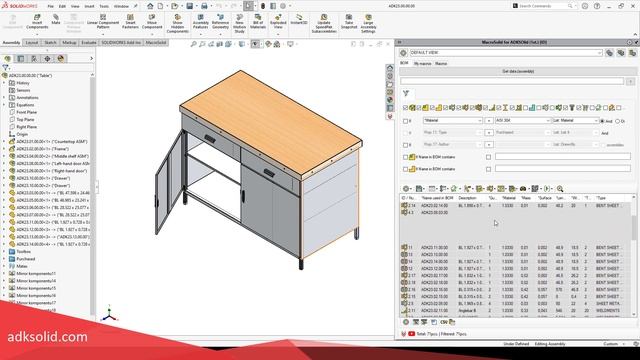Toggle the first component-type filter checkbox
Viewport: 640px width, 360px height.
click(x=405, y=108)
